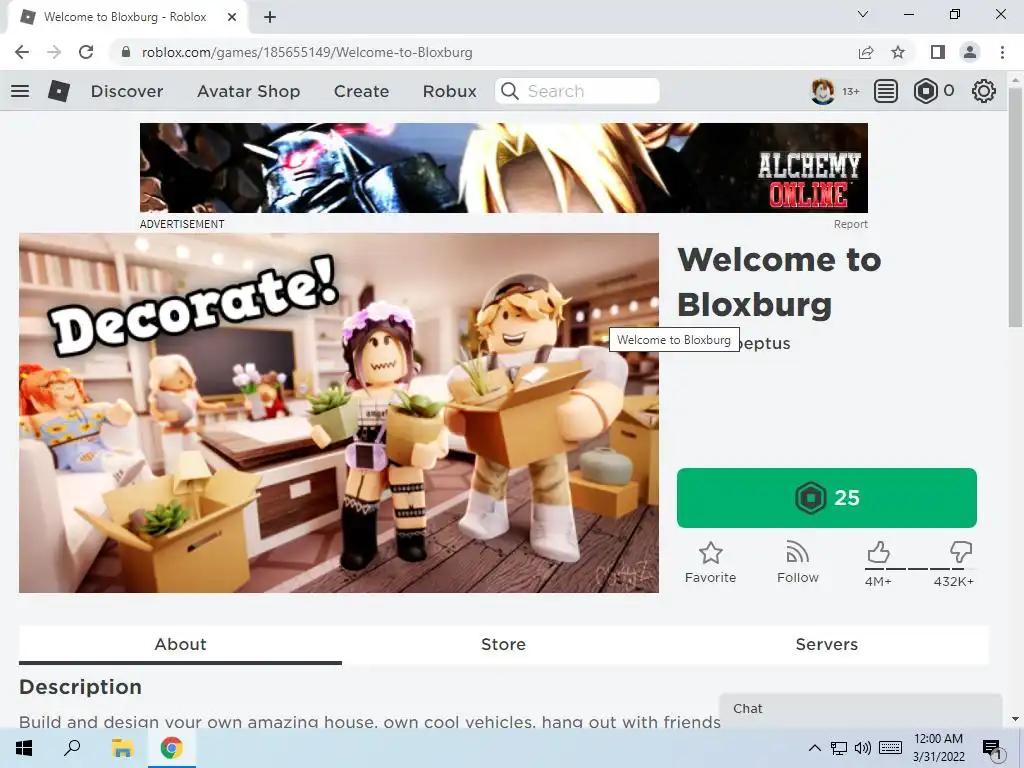Click the Decorate game thumbnail image
The width and height of the screenshot is (1024, 768).
[338, 413]
